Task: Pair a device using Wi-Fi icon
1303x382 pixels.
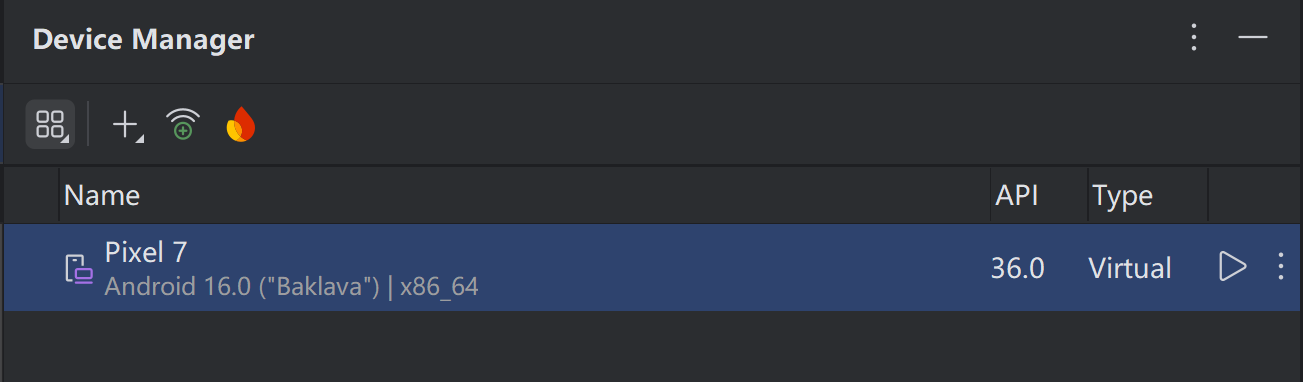Action: [183, 125]
